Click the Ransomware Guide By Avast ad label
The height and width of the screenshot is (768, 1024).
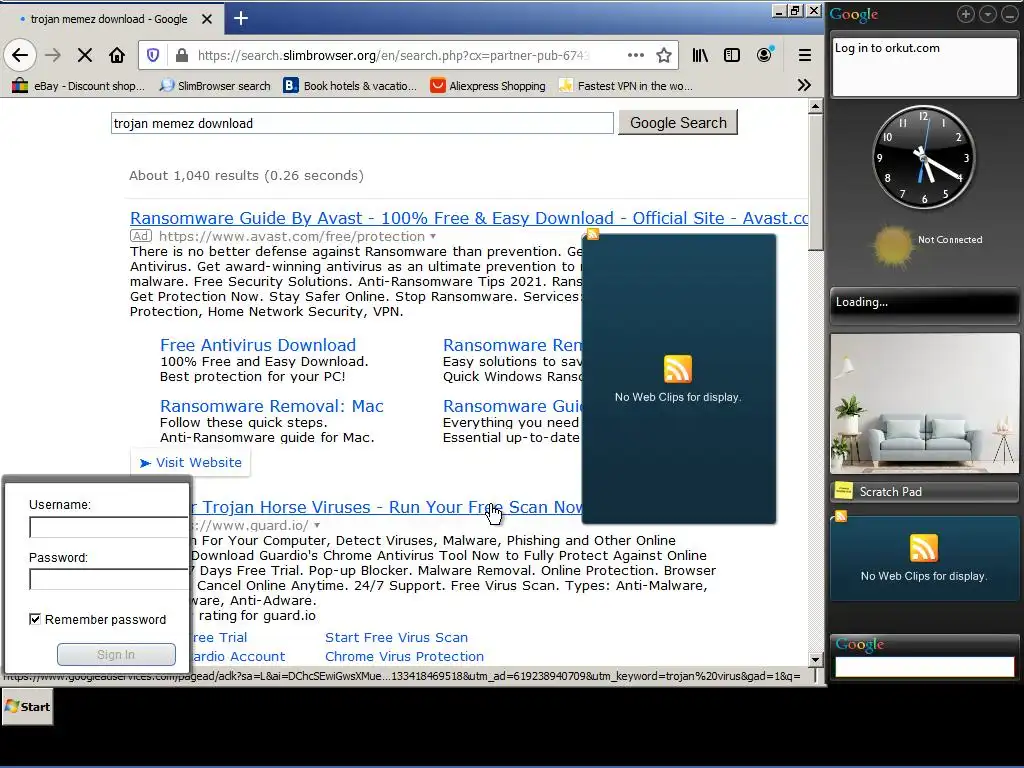[x=140, y=236]
